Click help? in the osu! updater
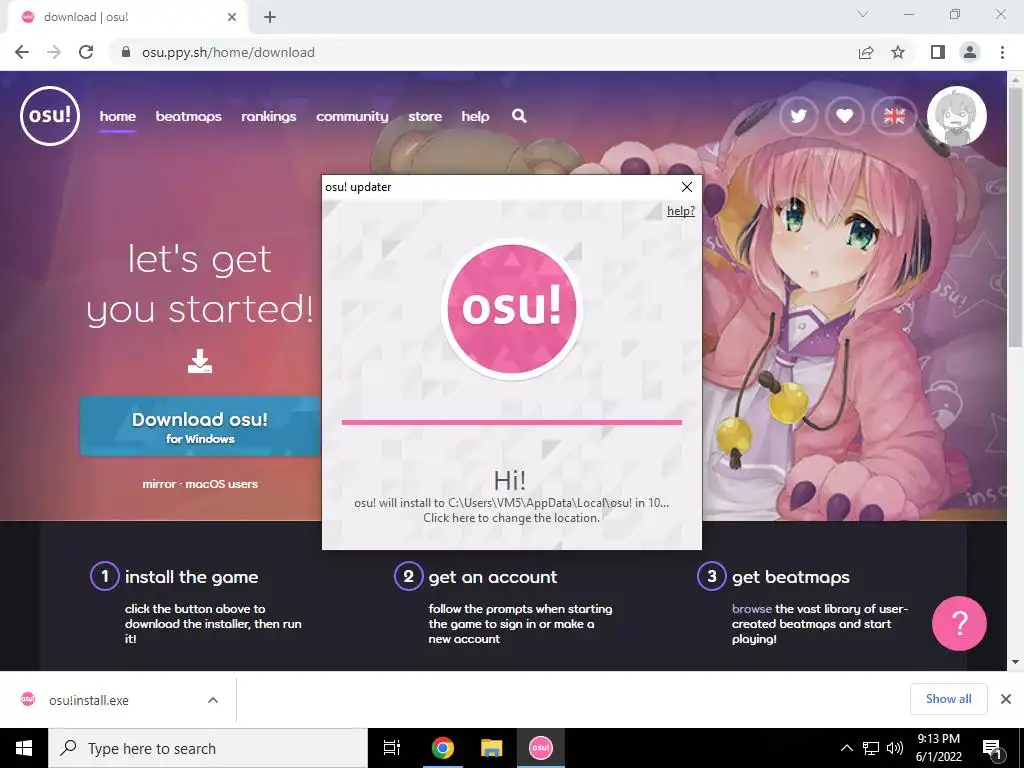Viewport: 1024px width, 768px height. pyautogui.click(x=680, y=211)
